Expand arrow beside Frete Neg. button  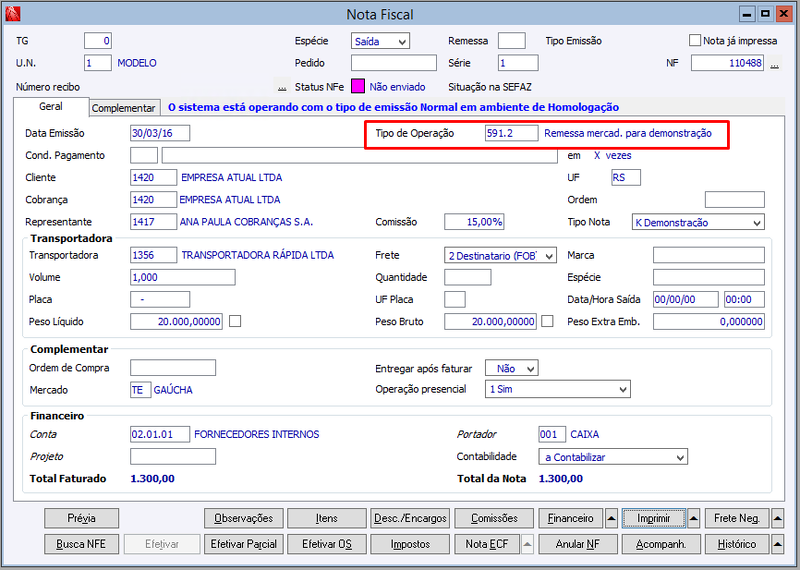[x=778, y=518]
